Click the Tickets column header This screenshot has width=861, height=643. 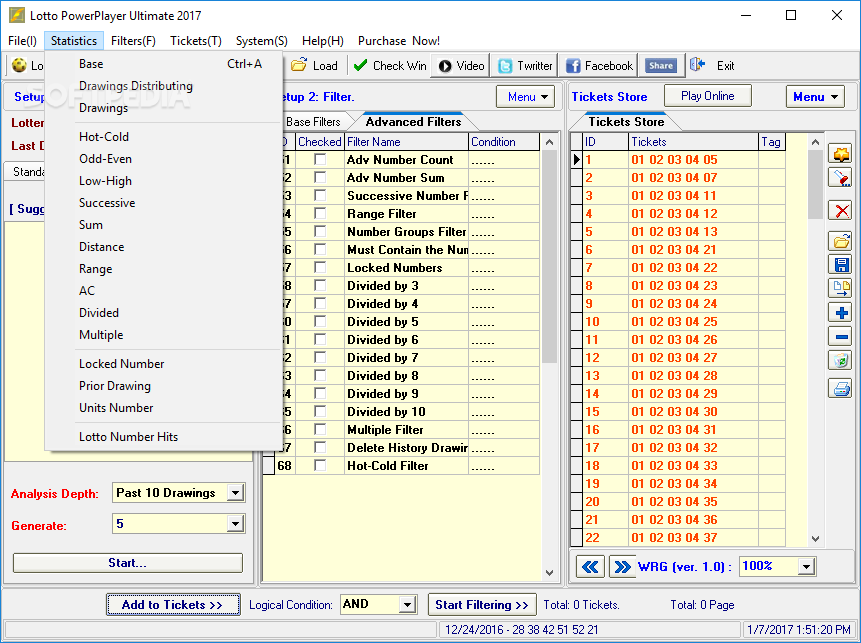[693, 142]
